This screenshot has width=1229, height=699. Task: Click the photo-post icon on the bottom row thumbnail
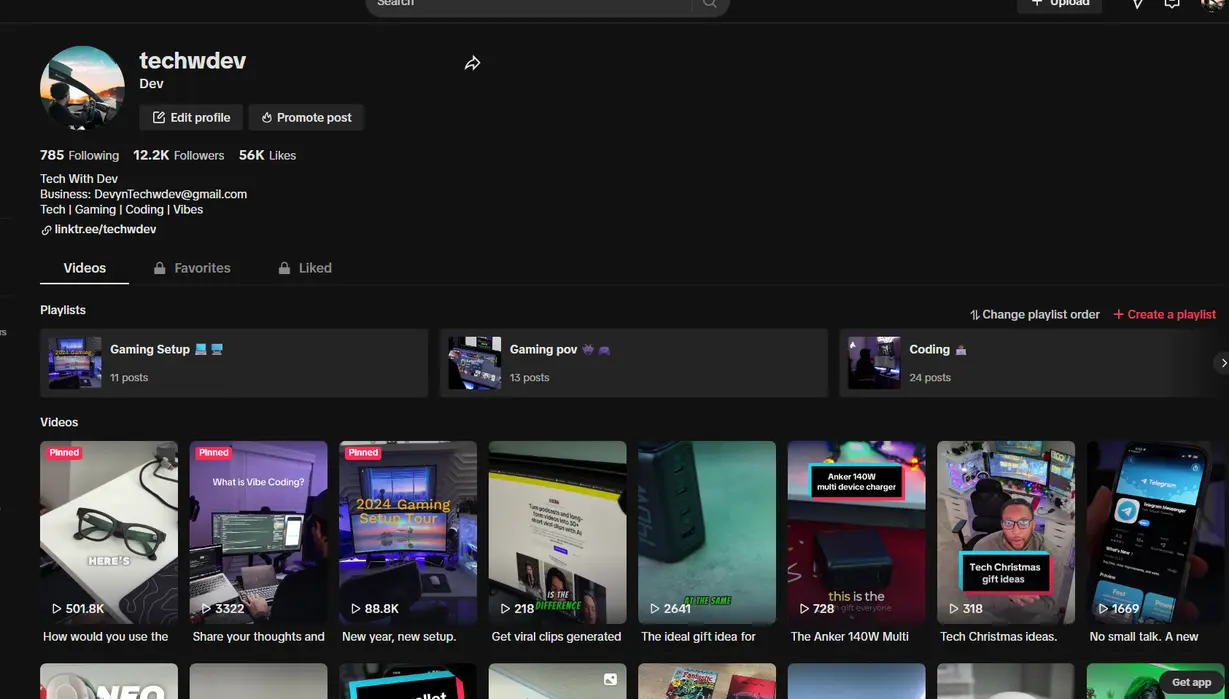(x=610, y=680)
